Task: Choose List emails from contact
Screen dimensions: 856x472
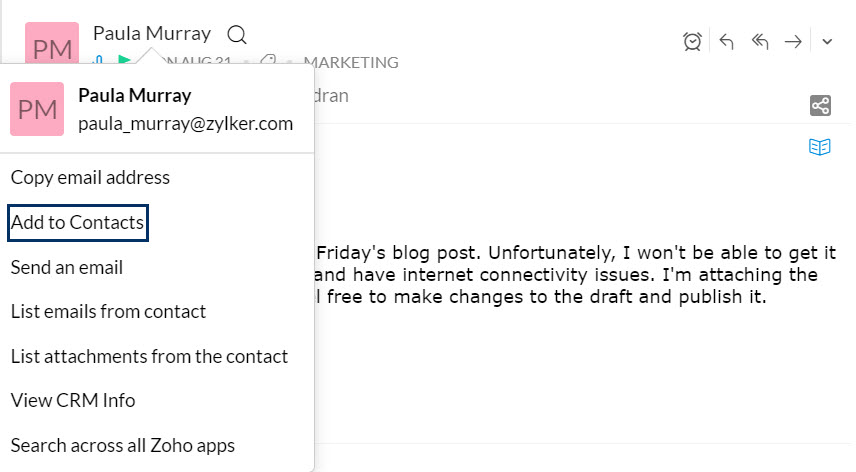Action: [108, 311]
